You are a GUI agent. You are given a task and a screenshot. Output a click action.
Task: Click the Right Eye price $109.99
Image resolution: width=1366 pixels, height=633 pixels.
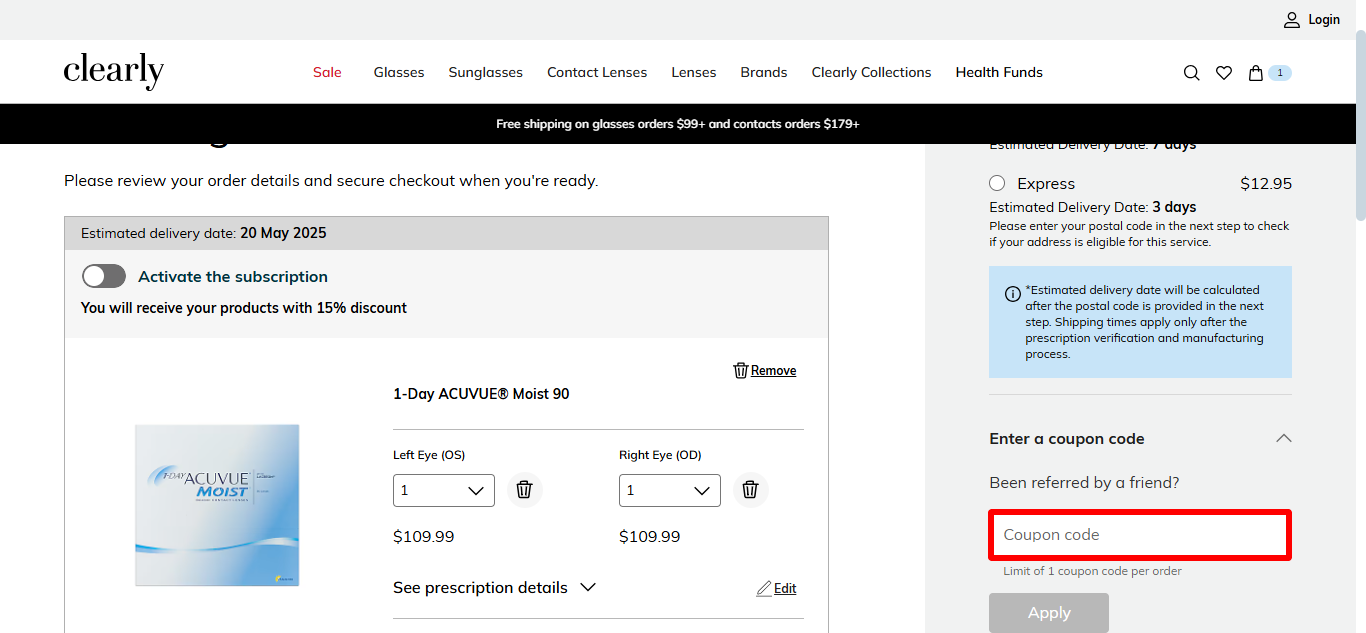coord(650,537)
